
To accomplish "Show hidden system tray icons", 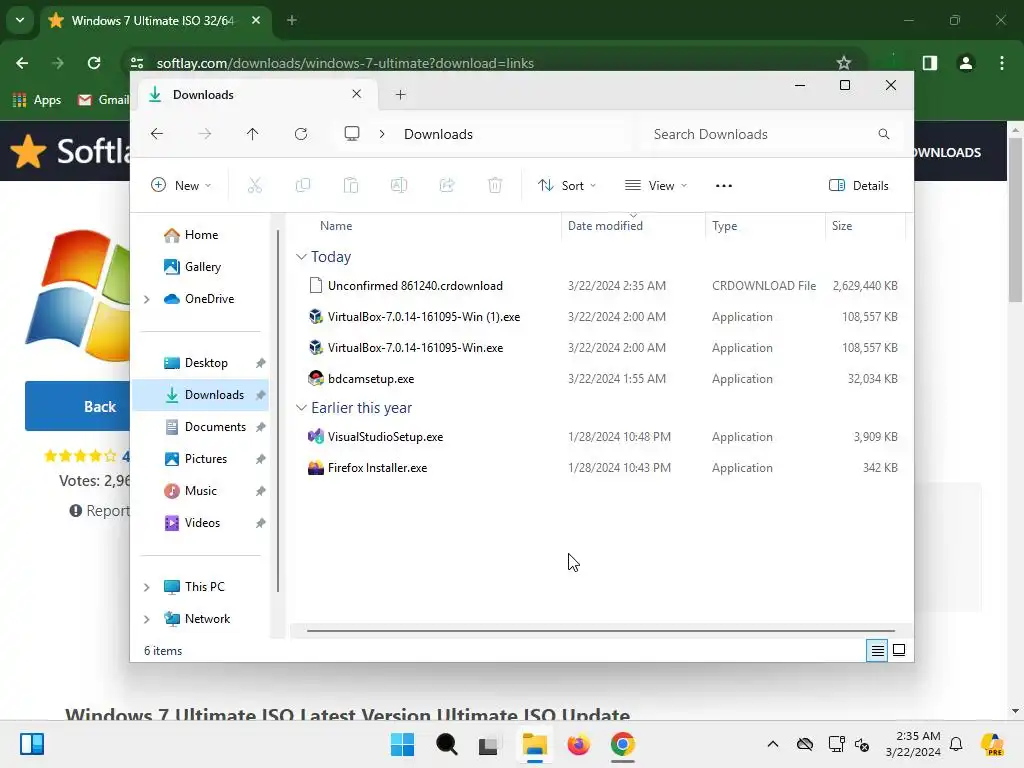I will click(x=773, y=744).
